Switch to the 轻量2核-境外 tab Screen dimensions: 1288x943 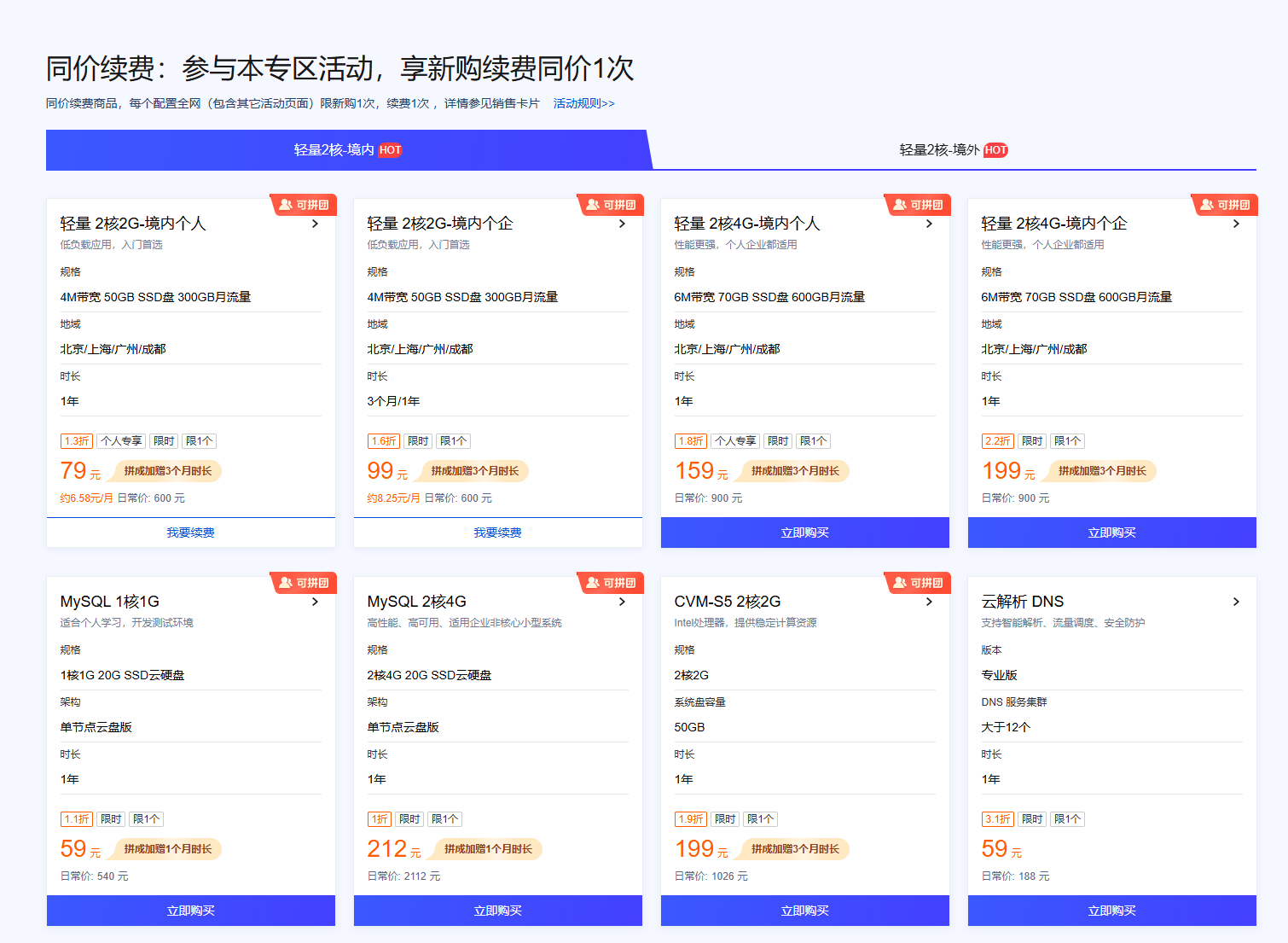954,149
